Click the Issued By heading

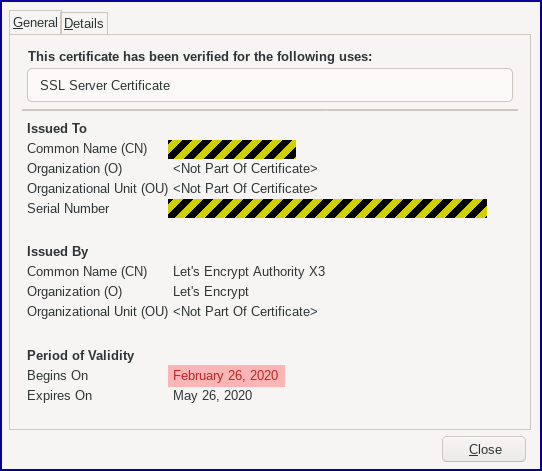tap(58, 252)
